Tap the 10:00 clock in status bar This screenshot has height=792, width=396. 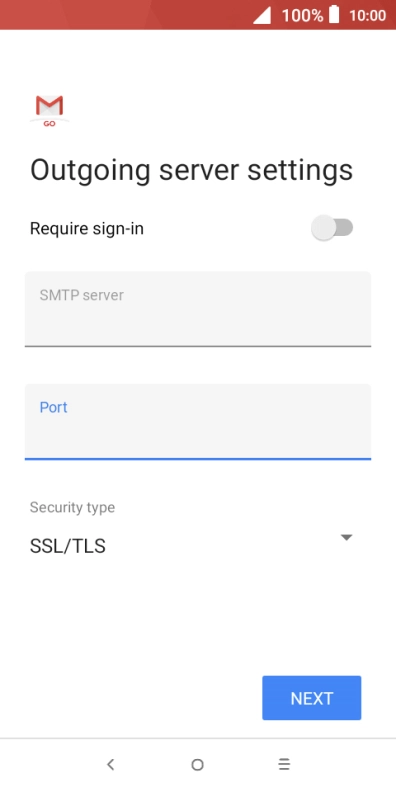click(x=368, y=16)
